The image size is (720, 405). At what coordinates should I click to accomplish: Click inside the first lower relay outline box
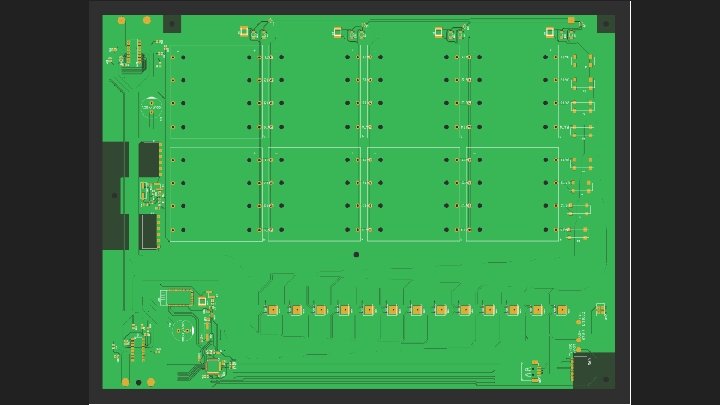click(215, 194)
